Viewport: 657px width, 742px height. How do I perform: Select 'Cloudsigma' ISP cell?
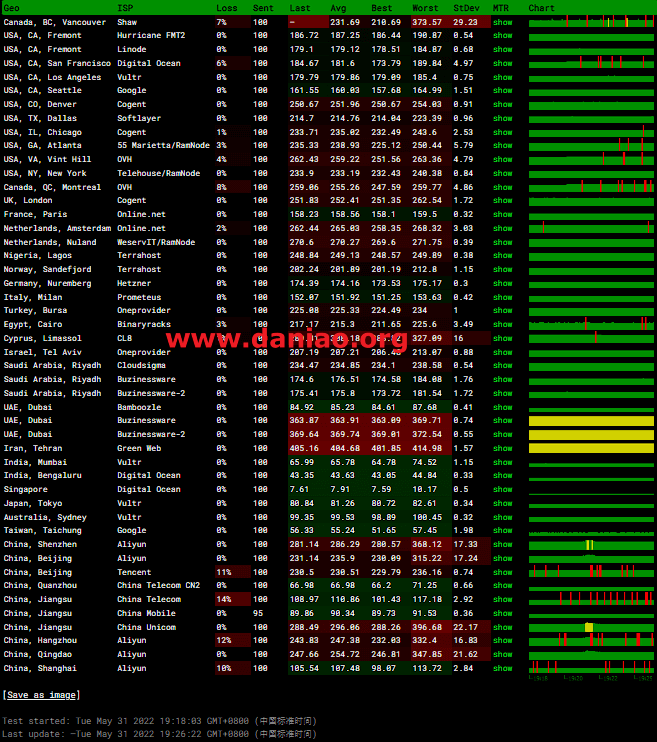pos(142,365)
